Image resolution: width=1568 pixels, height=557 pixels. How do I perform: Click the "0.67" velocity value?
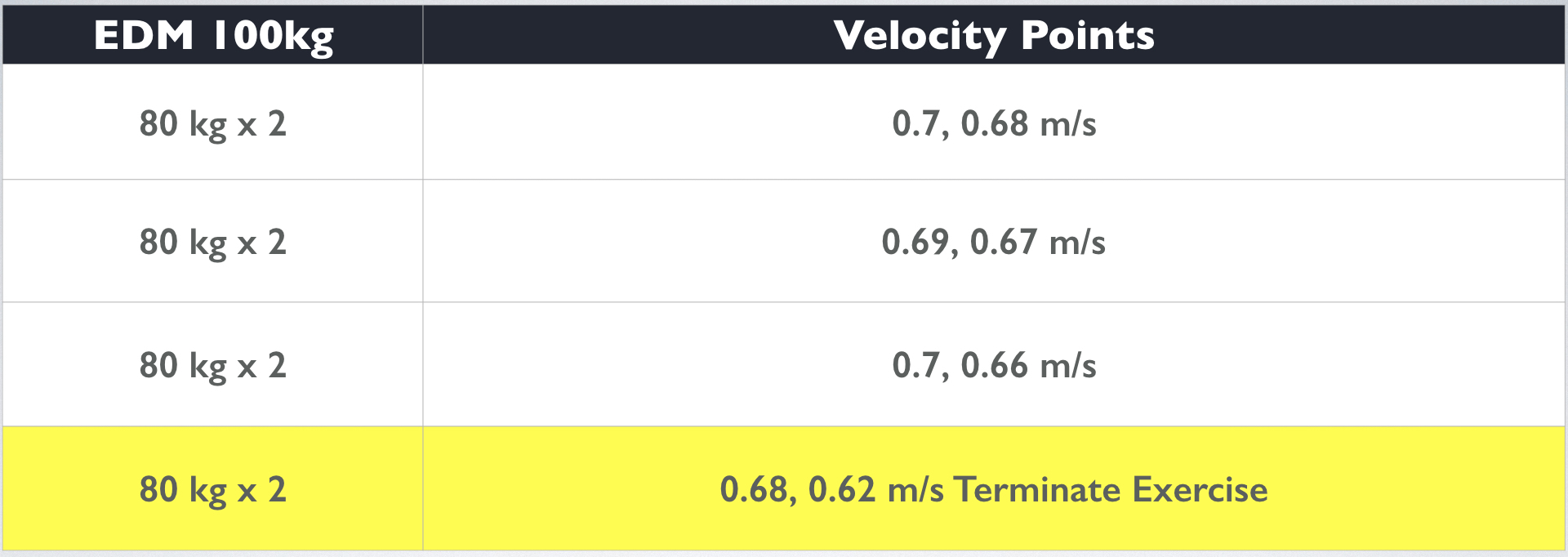click(x=1004, y=242)
